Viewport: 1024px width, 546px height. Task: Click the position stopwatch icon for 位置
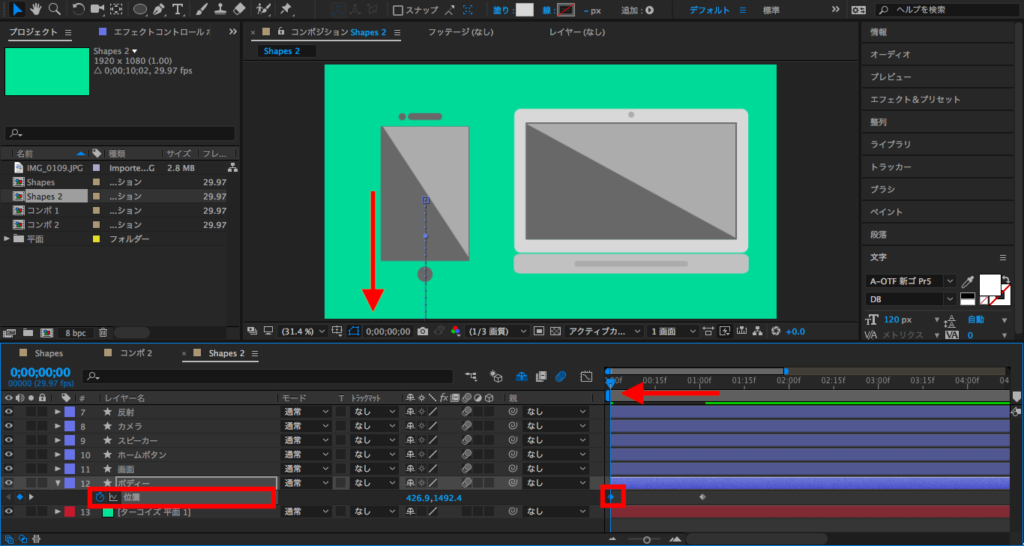pos(99,497)
